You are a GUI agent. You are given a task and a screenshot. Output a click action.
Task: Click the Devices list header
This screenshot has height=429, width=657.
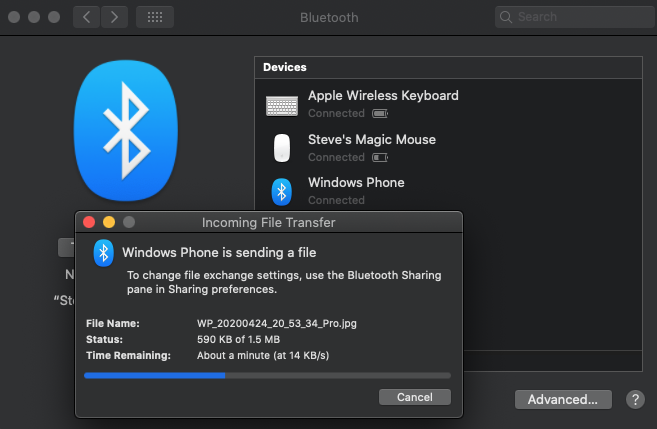448,67
